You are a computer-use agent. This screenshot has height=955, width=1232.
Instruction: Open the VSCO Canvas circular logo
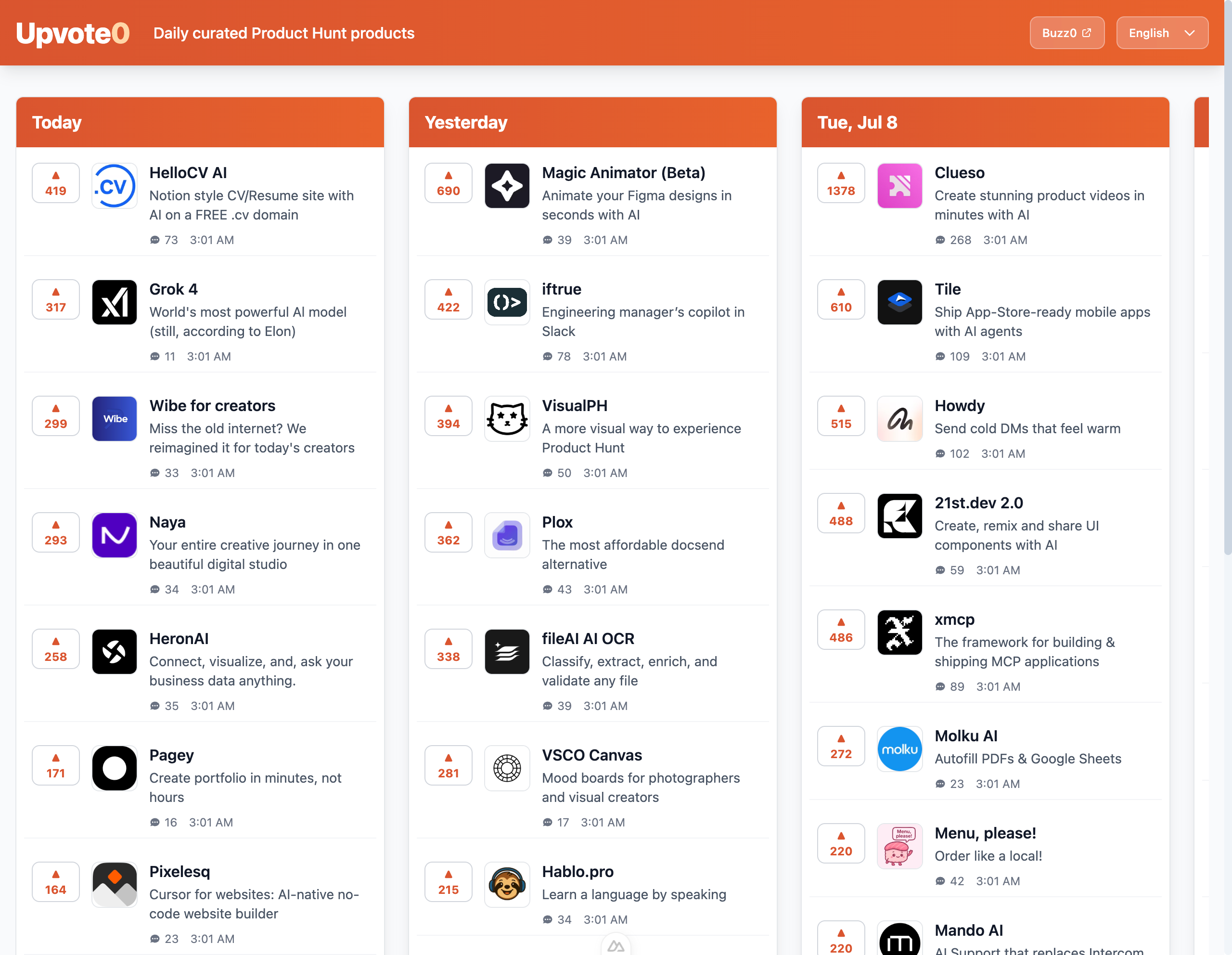[x=507, y=768]
